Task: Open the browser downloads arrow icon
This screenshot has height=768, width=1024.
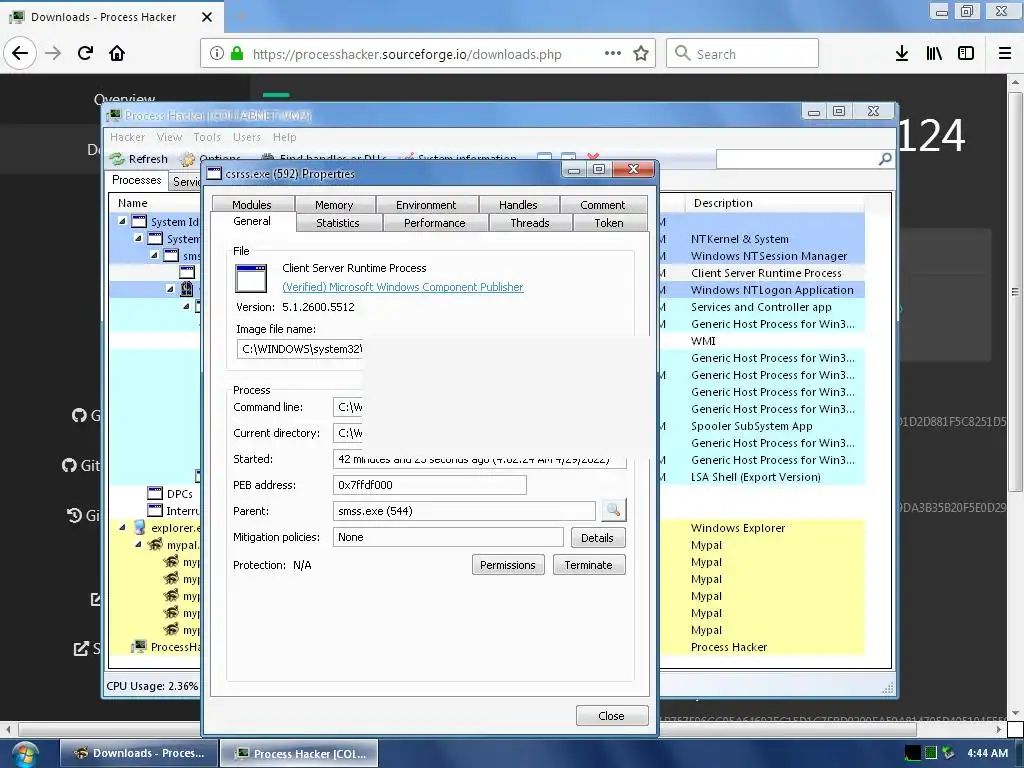Action: click(x=902, y=54)
